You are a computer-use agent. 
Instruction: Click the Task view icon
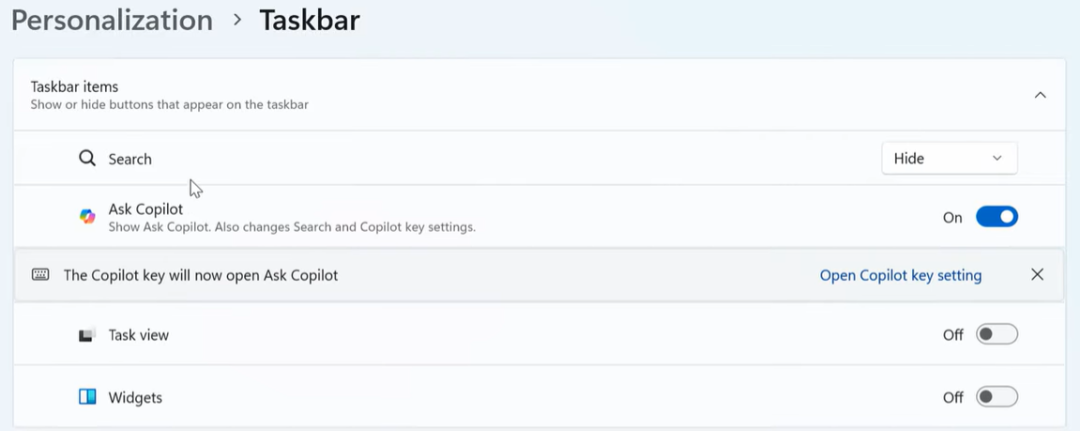pyautogui.click(x=88, y=335)
